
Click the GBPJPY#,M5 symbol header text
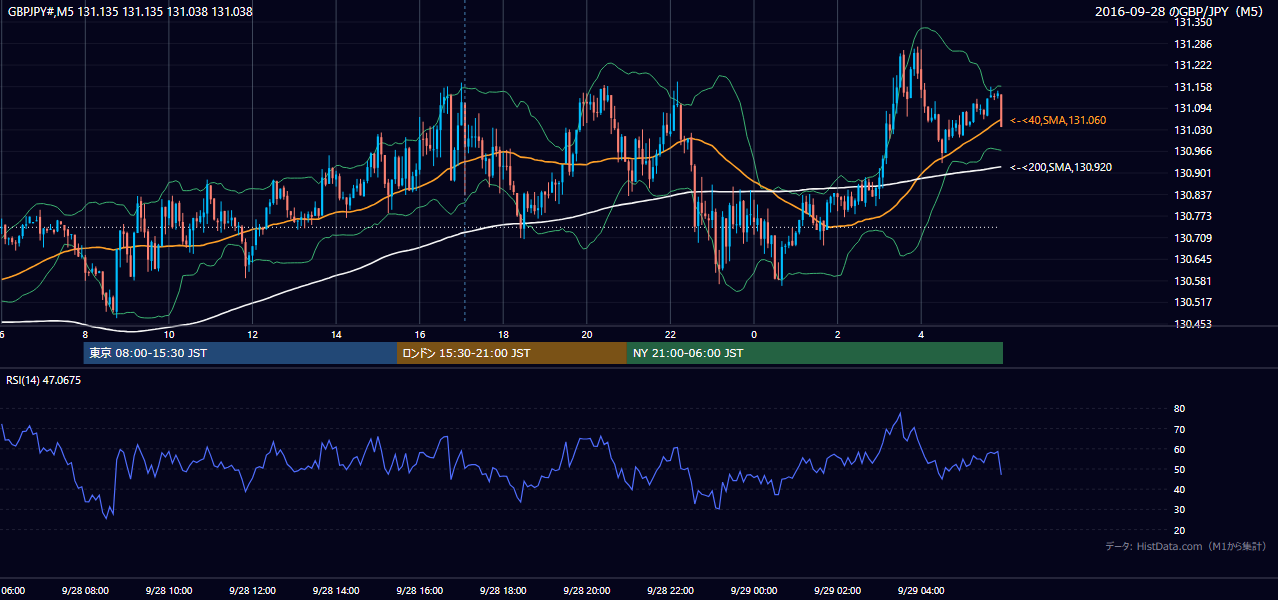click(130, 12)
